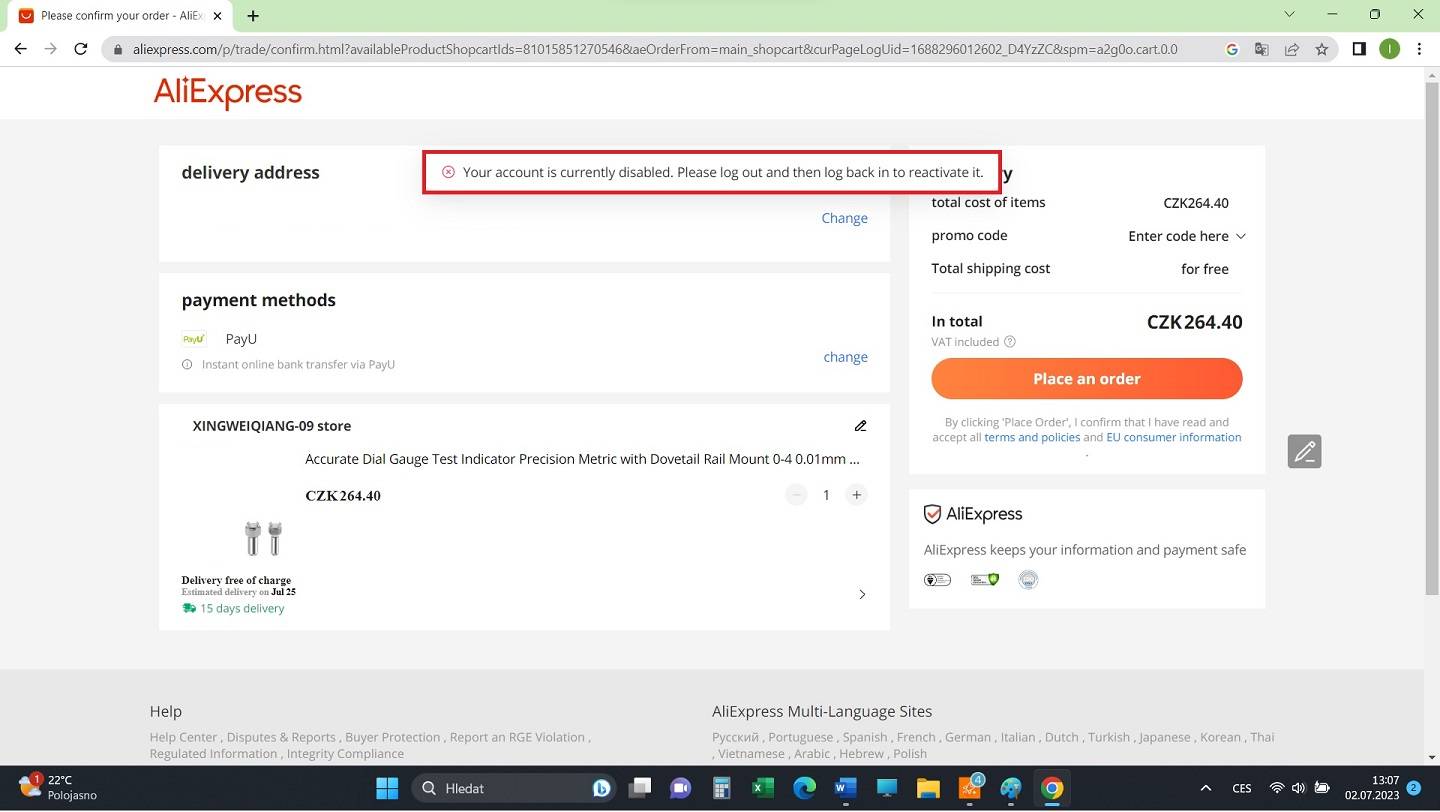Open the Windows Start menu
This screenshot has height=812, width=1440.
(387, 788)
